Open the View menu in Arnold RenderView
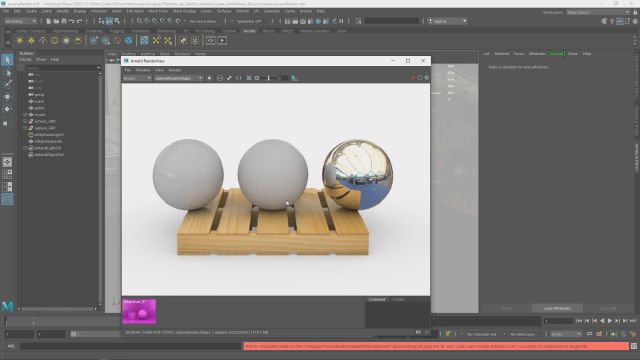Viewport: 640px width, 360px height. [159, 70]
